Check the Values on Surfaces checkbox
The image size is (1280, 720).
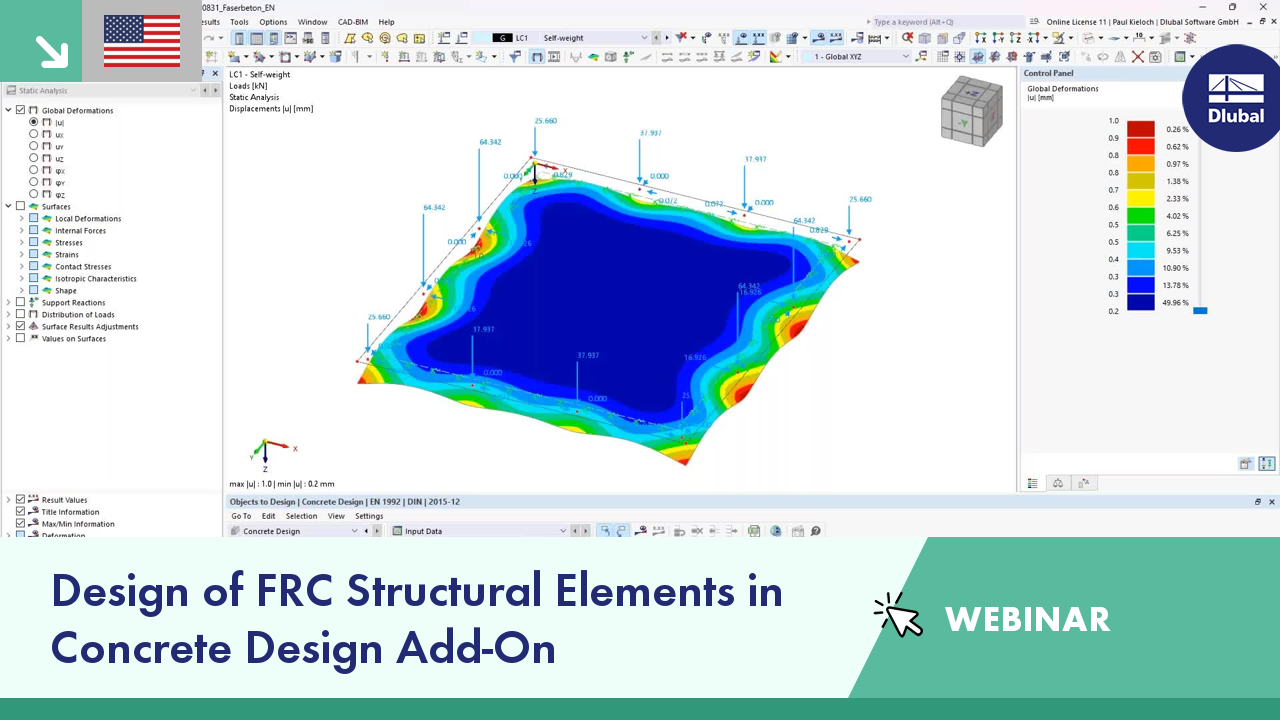point(19,338)
